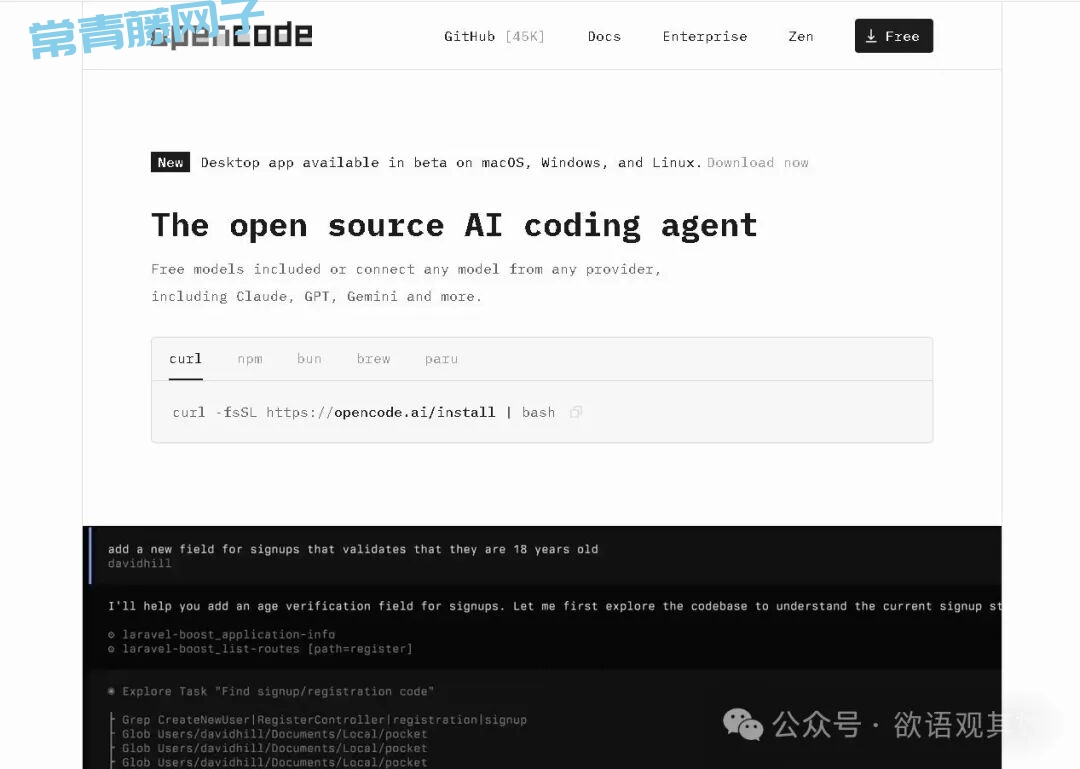Click the "The open source AI coding agent" heading

[454, 225]
